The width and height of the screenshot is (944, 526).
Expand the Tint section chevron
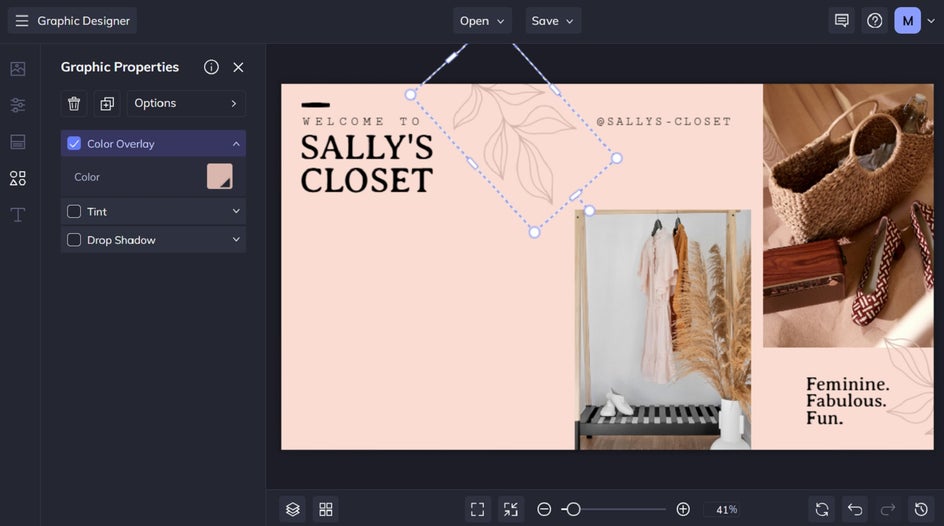pos(236,211)
